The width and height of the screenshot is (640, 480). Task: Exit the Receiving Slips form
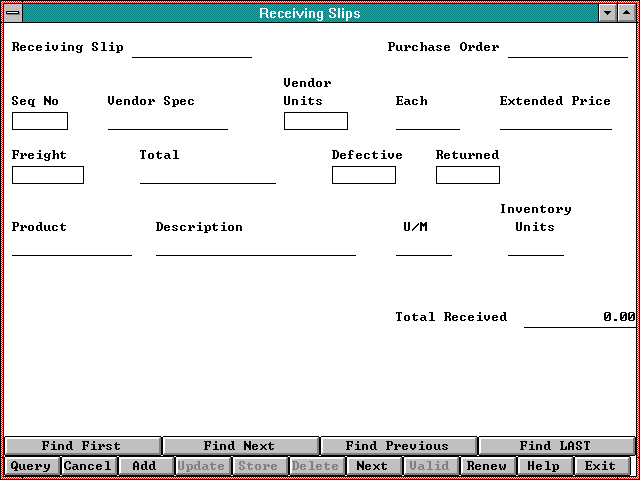tap(601, 466)
